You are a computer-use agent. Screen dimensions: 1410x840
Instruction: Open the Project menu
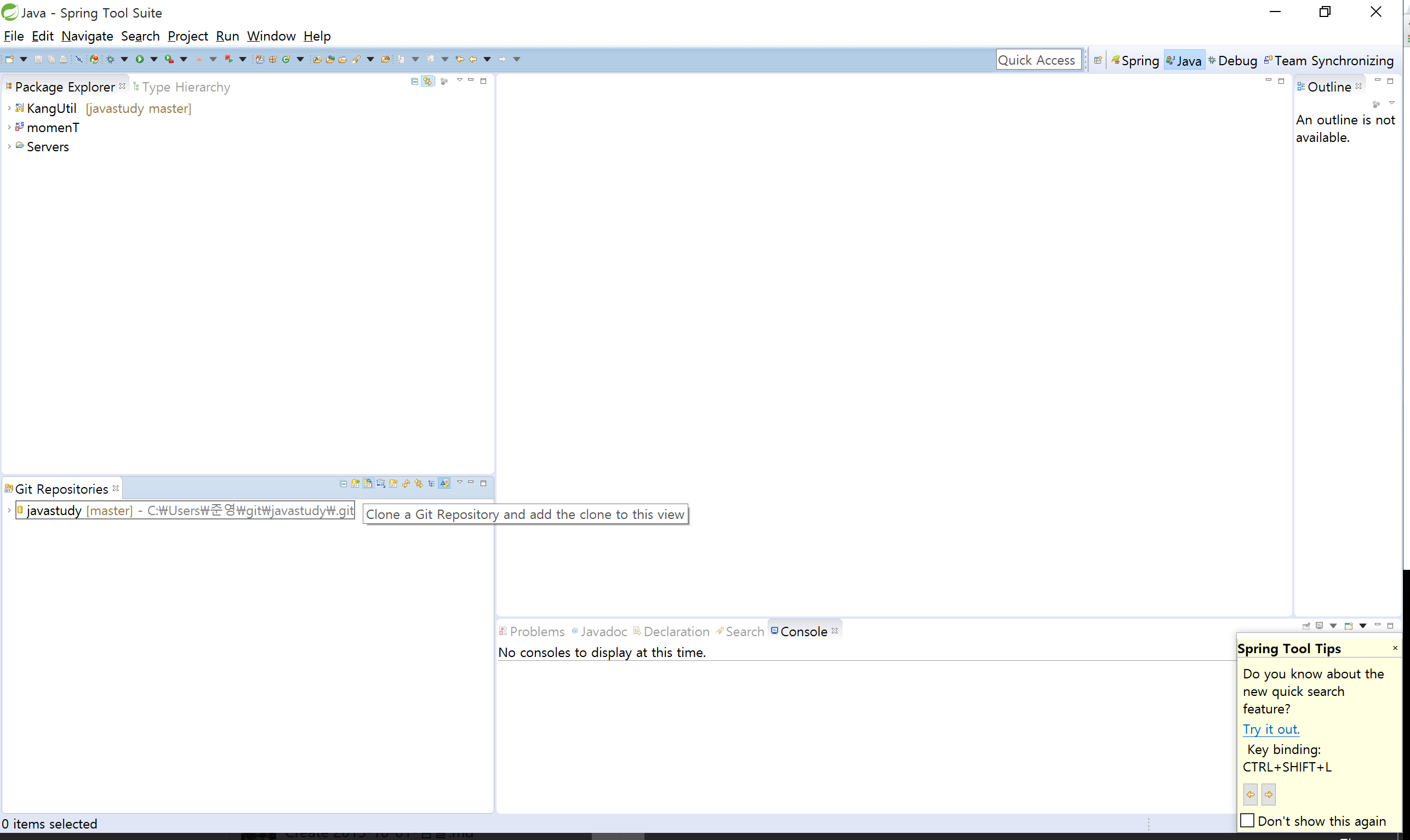188,36
